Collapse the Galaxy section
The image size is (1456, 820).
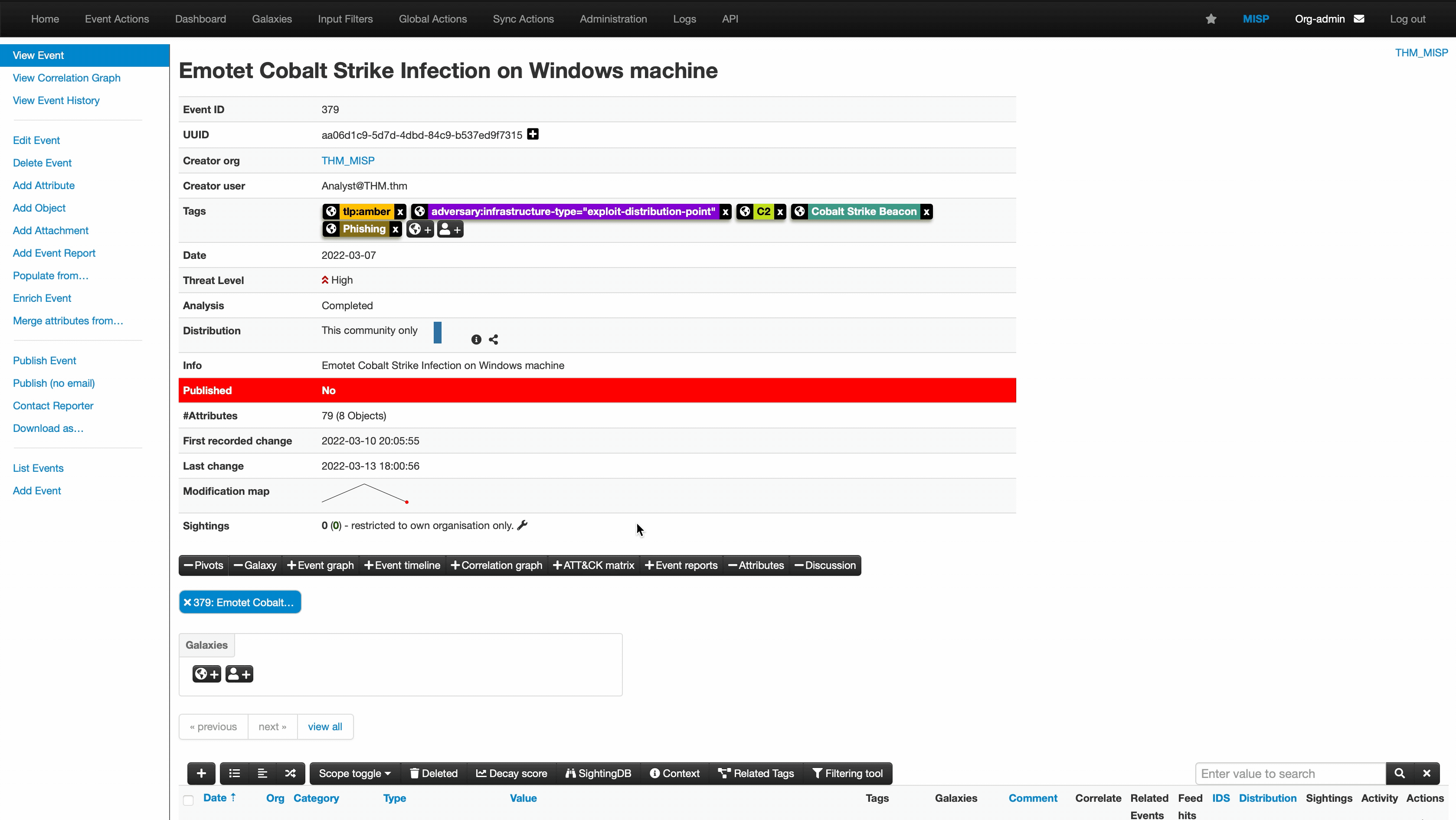coord(255,565)
